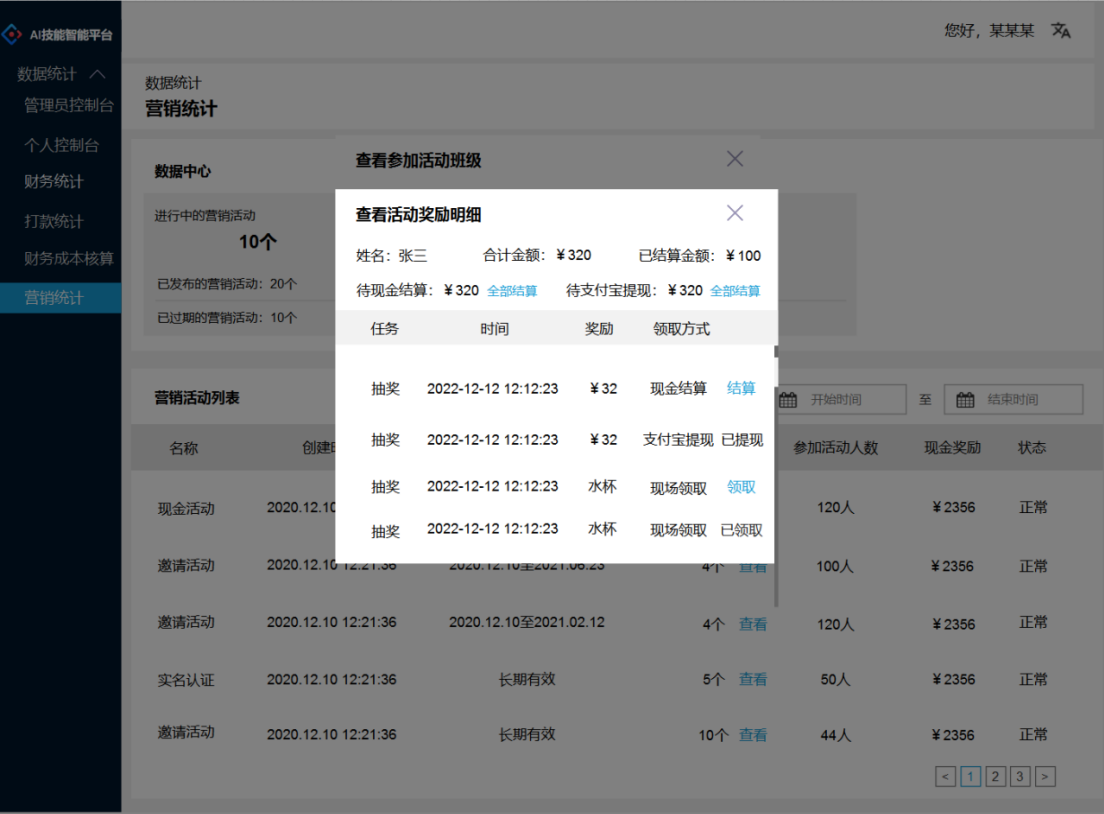Click the 结算 link for the first 抽奖 task
The image size is (1104, 814).
click(x=741, y=389)
